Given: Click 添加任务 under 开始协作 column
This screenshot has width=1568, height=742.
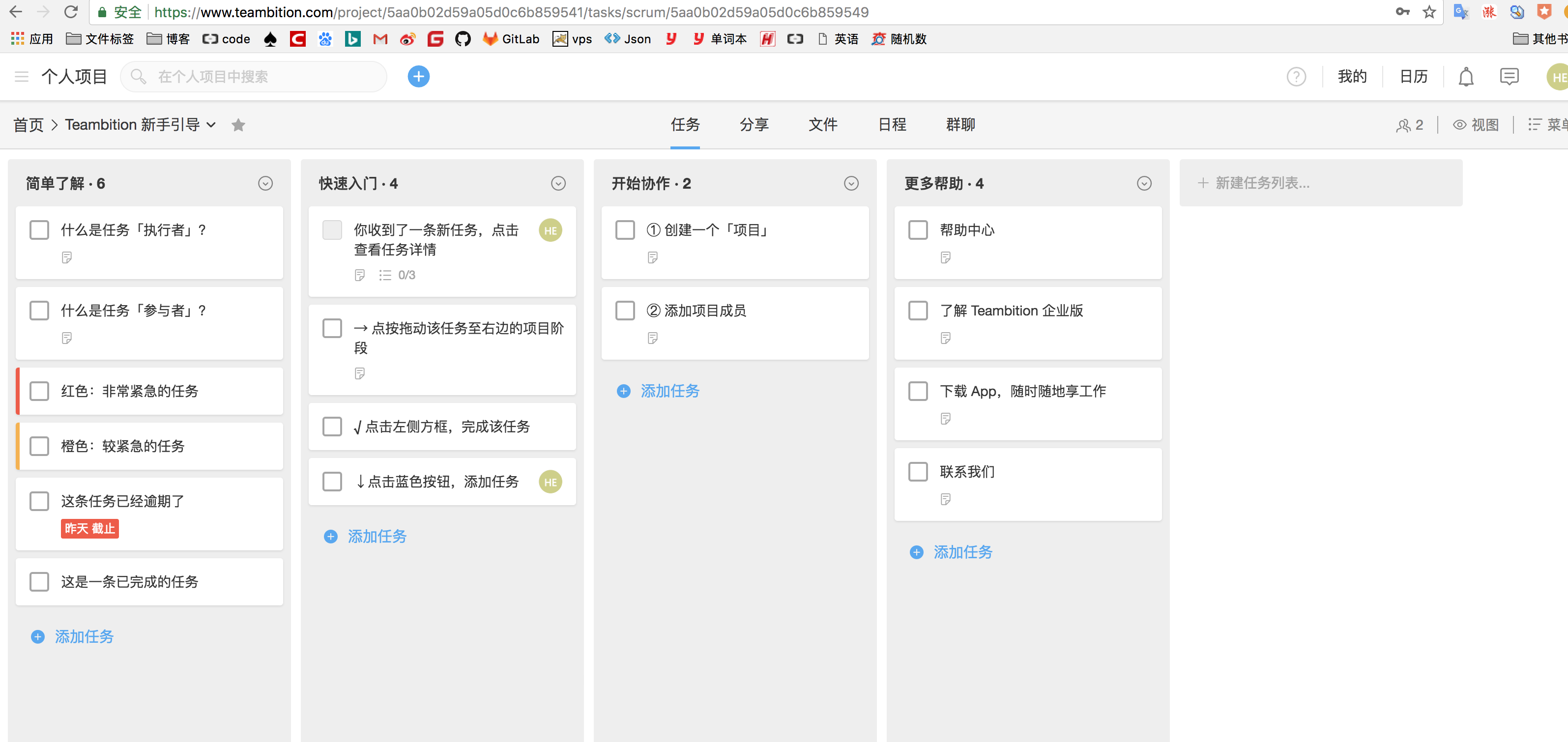Looking at the screenshot, I should [x=669, y=391].
